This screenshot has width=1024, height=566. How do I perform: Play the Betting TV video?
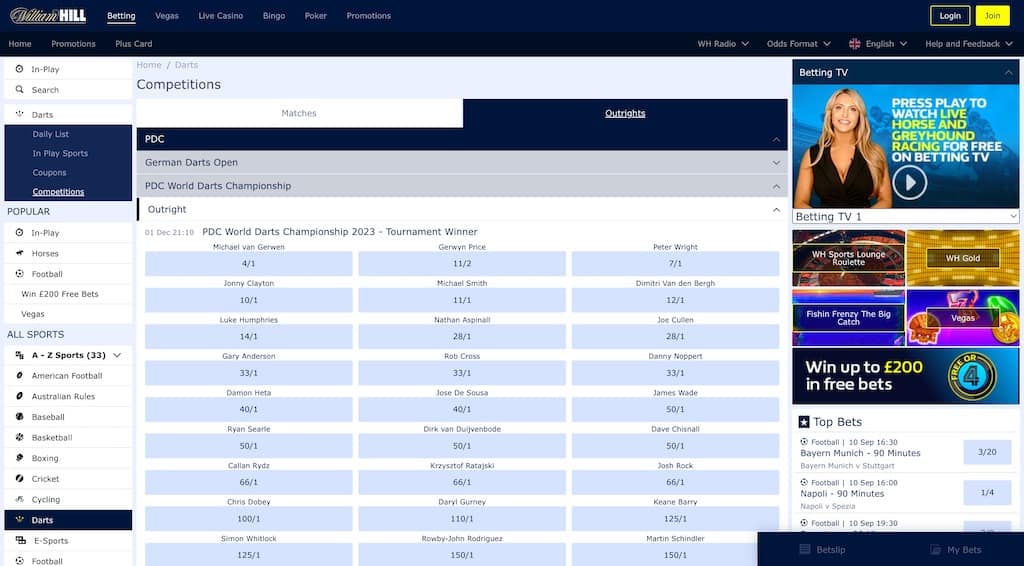[x=909, y=182]
